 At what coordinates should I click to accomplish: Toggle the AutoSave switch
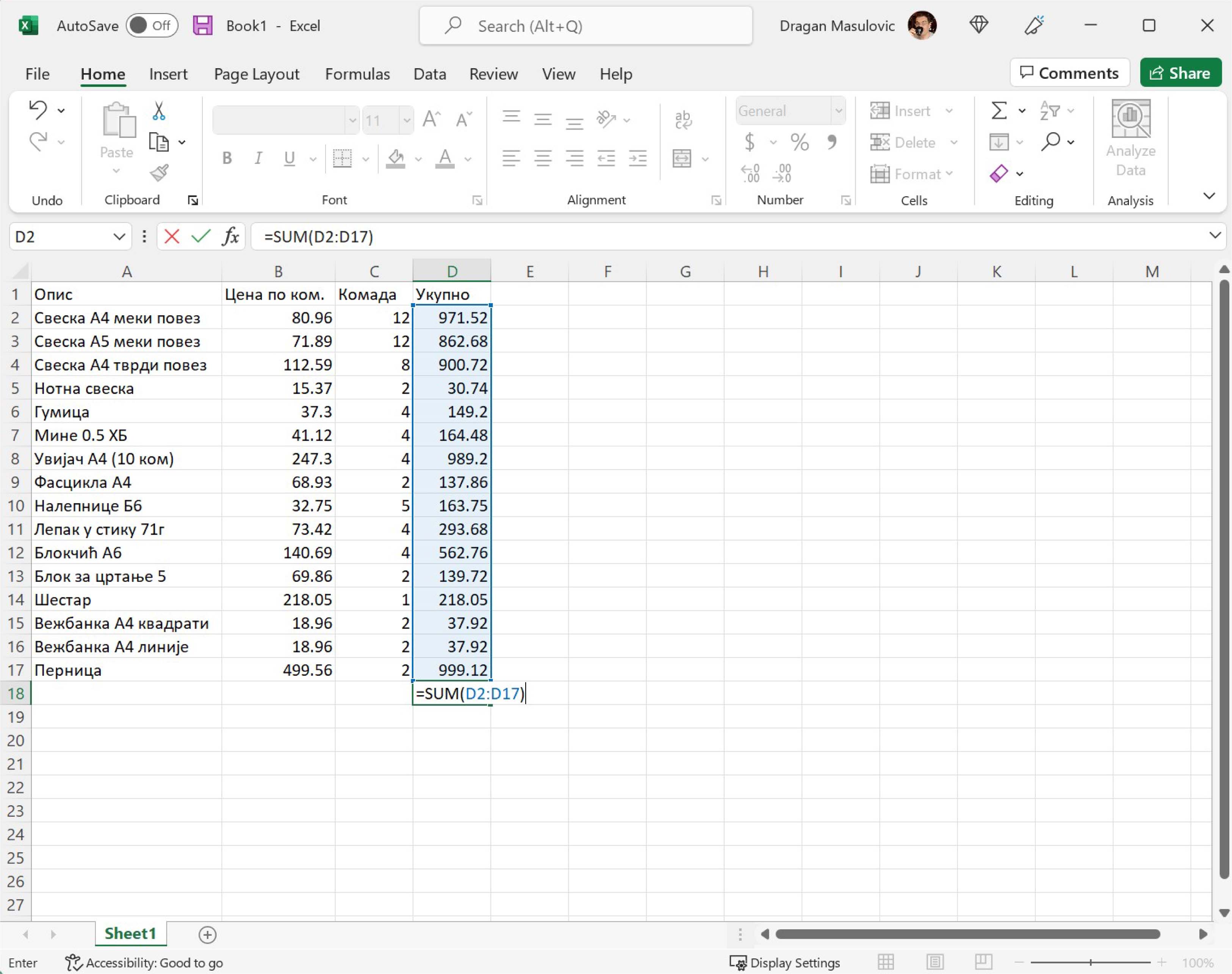tap(152, 26)
